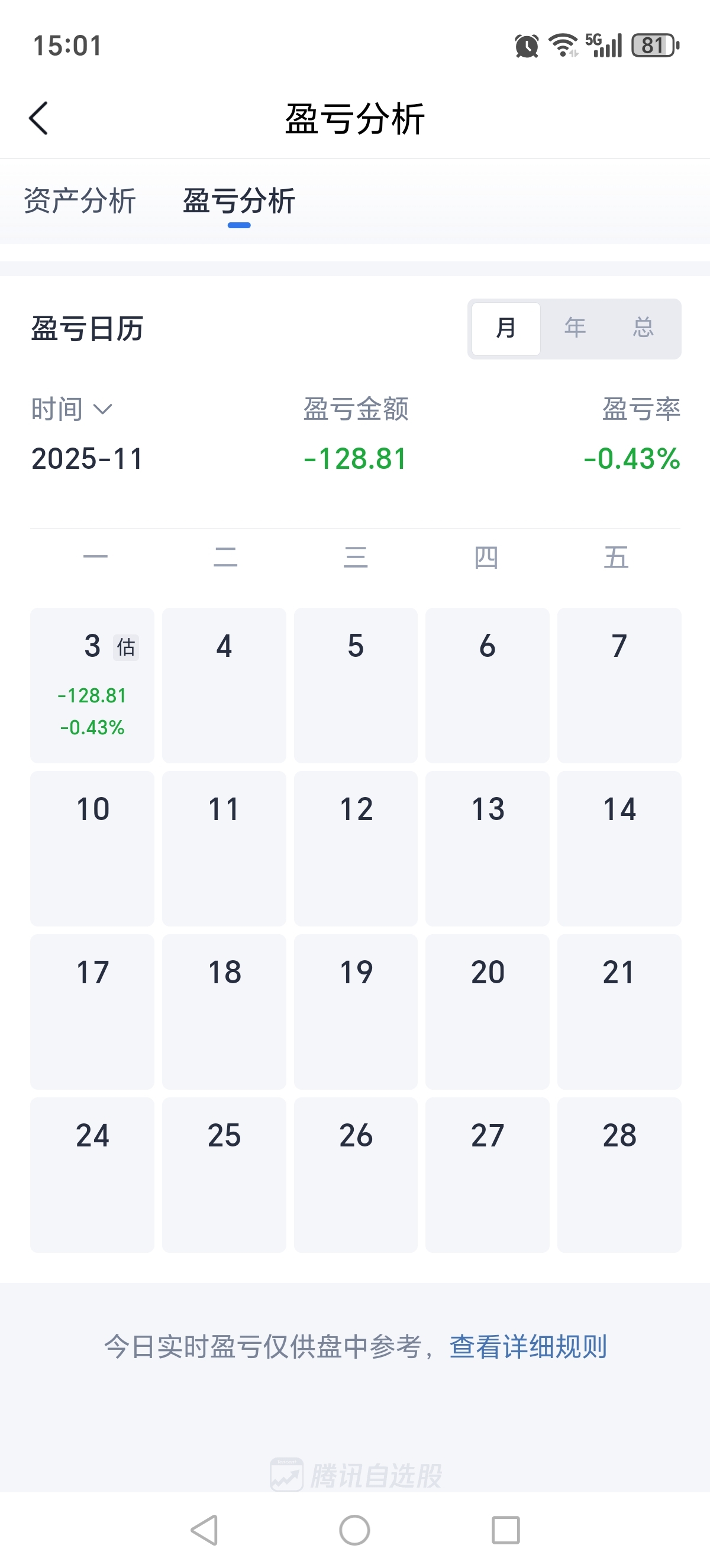Screen dimensions: 710x1568
Task: Tap the alarm clock status icon
Action: pyautogui.click(x=526, y=46)
